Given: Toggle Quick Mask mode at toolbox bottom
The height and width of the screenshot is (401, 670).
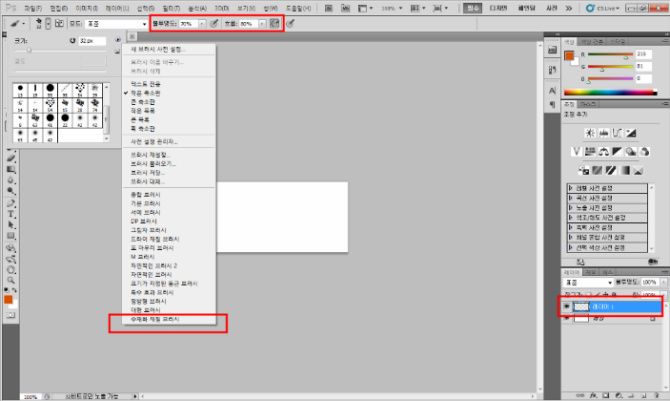Looking at the screenshot, I should click(x=11, y=315).
